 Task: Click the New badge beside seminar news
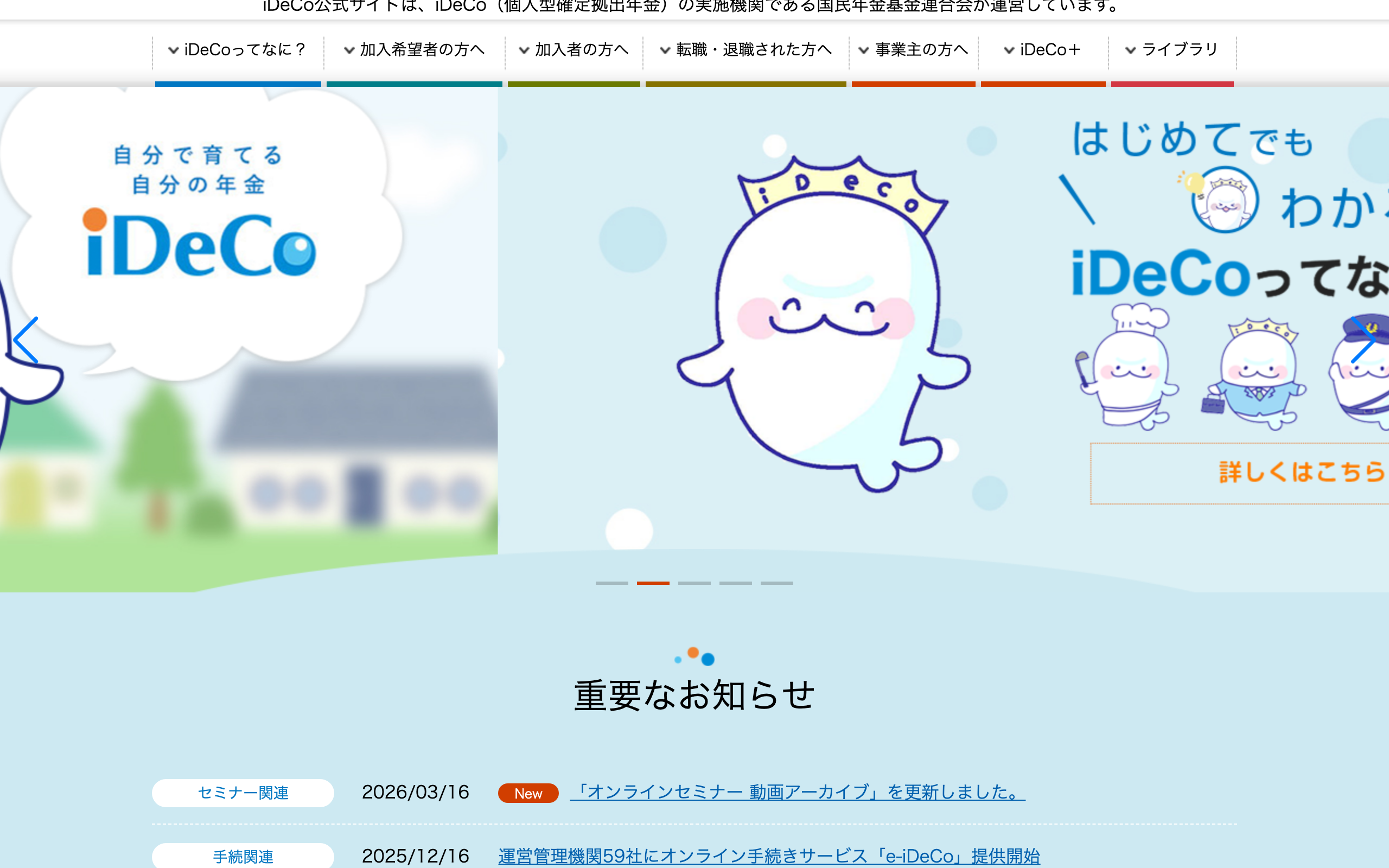[528, 793]
